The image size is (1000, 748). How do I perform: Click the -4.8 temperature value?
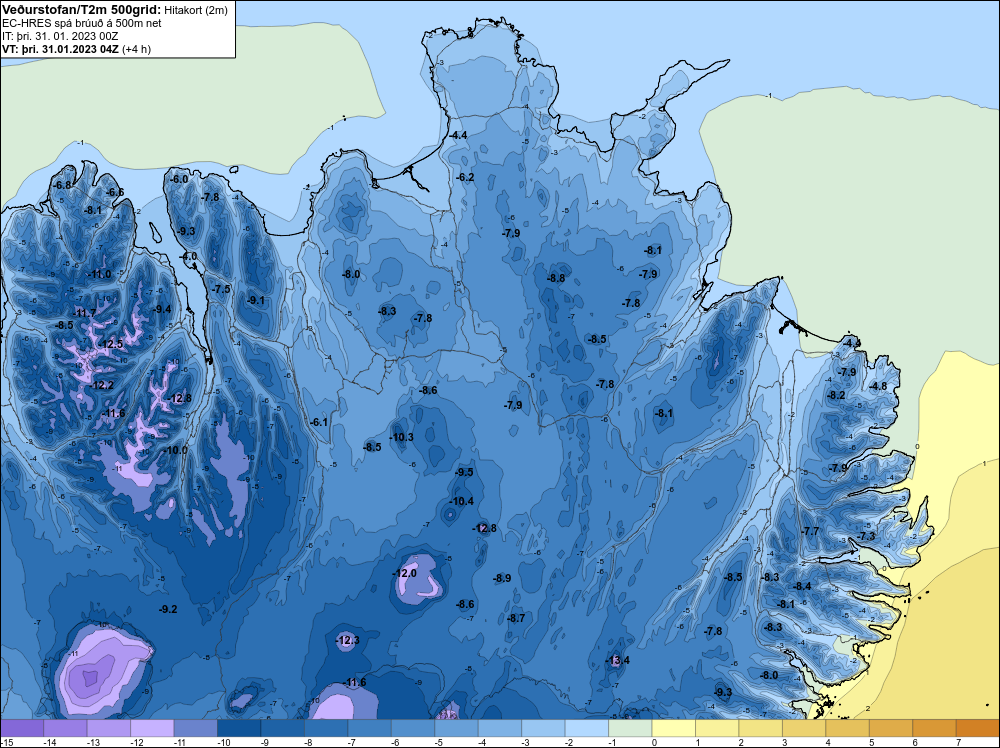878,386
